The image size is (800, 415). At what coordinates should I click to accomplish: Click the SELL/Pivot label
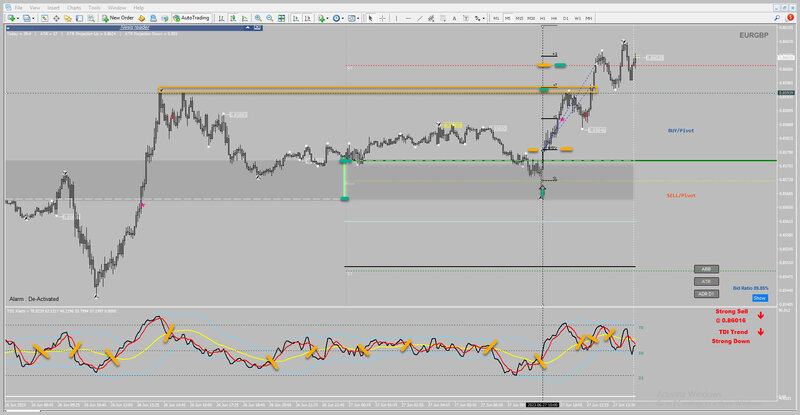coord(681,196)
